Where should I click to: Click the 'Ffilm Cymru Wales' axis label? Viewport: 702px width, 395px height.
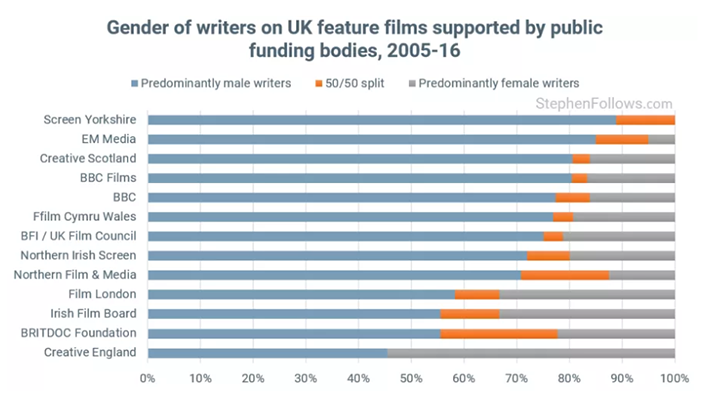pyautogui.click(x=85, y=217)
